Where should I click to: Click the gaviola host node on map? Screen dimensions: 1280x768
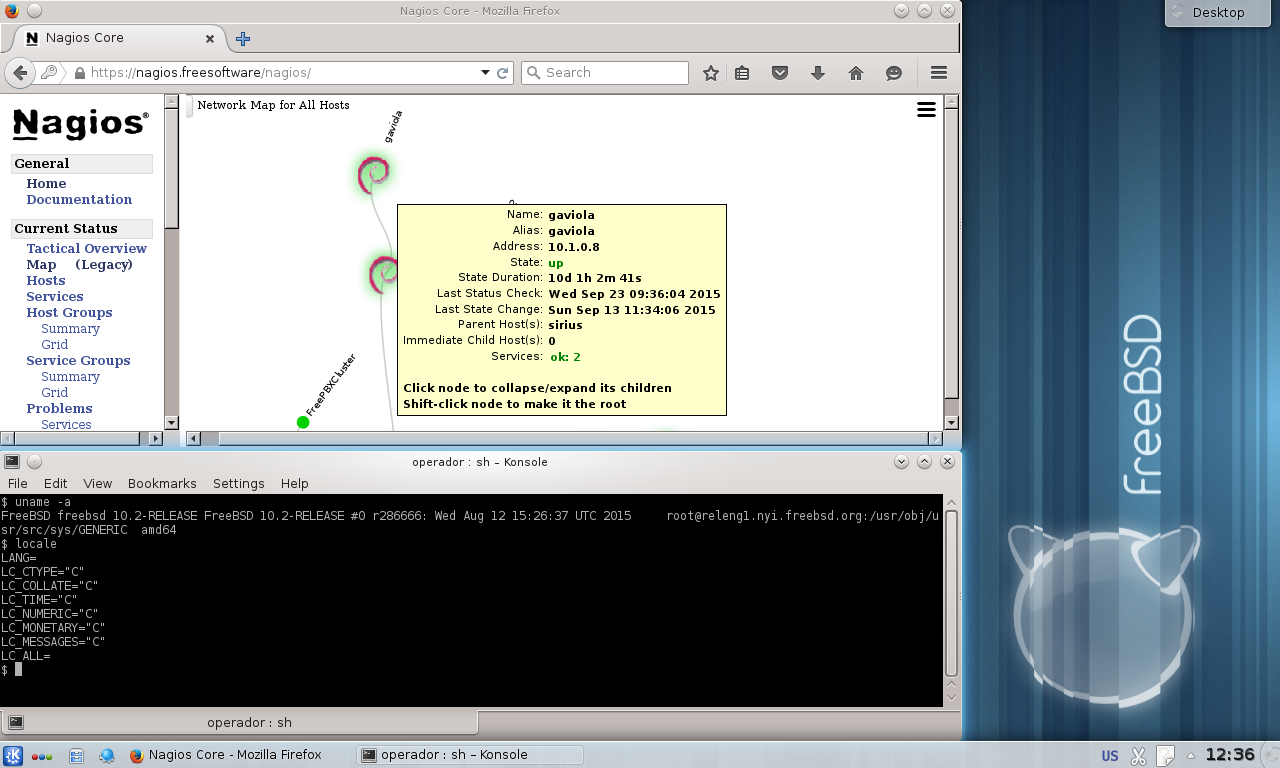point(373,175)
